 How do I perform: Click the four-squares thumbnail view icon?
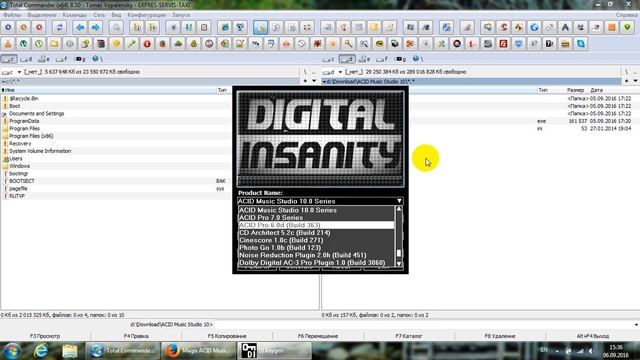[307, 27]
